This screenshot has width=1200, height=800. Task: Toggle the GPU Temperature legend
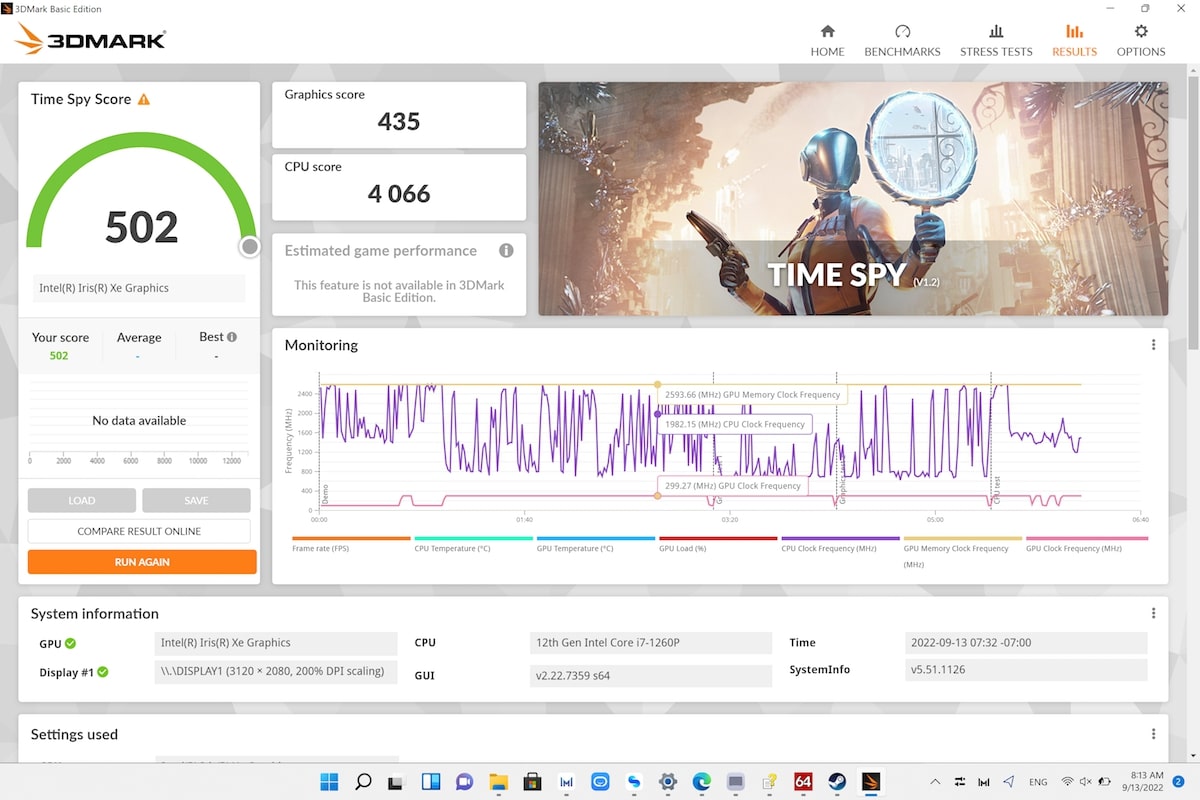pos(595,544)
